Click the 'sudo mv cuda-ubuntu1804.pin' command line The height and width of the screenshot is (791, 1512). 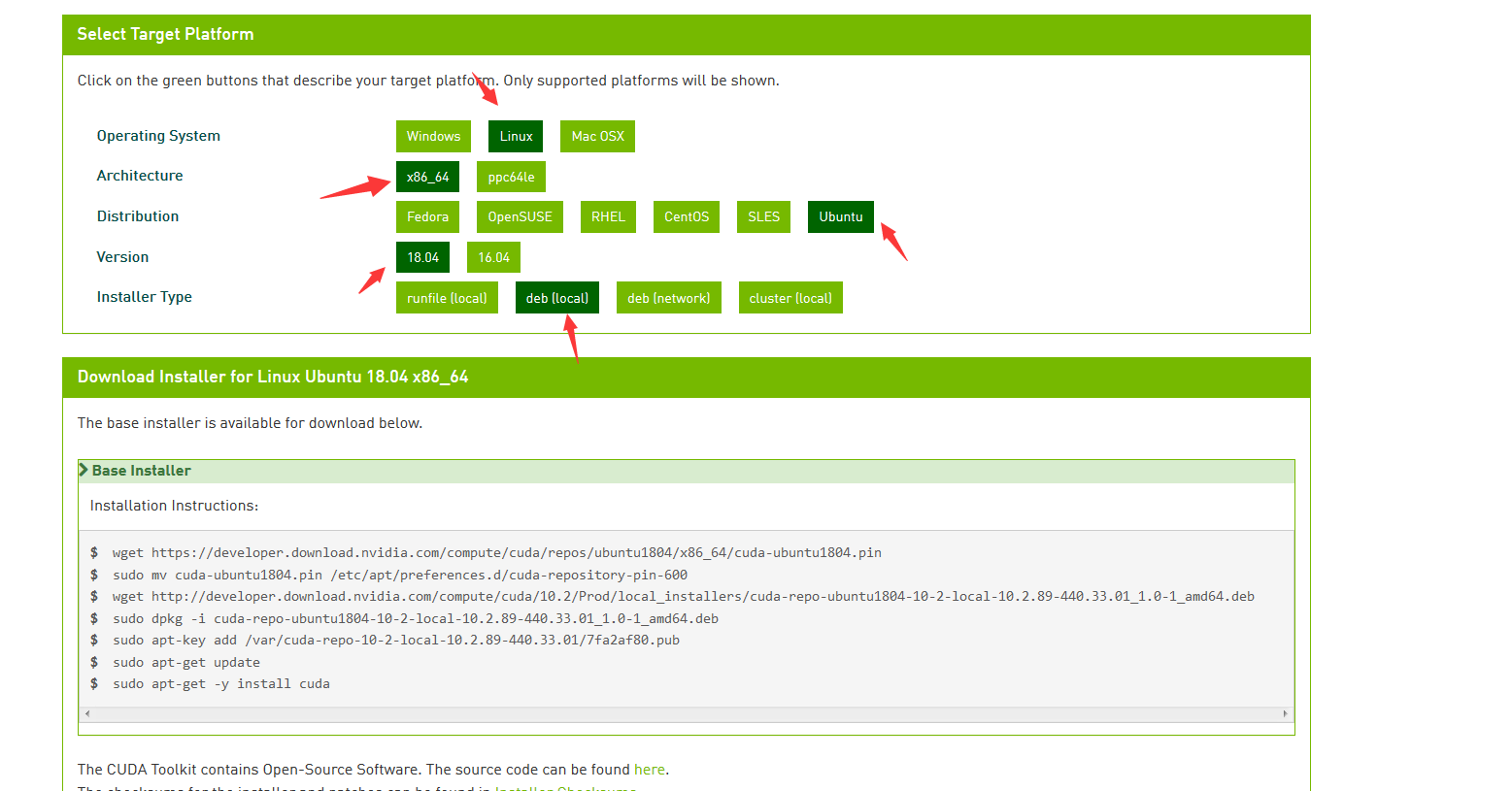click(400, 575)
